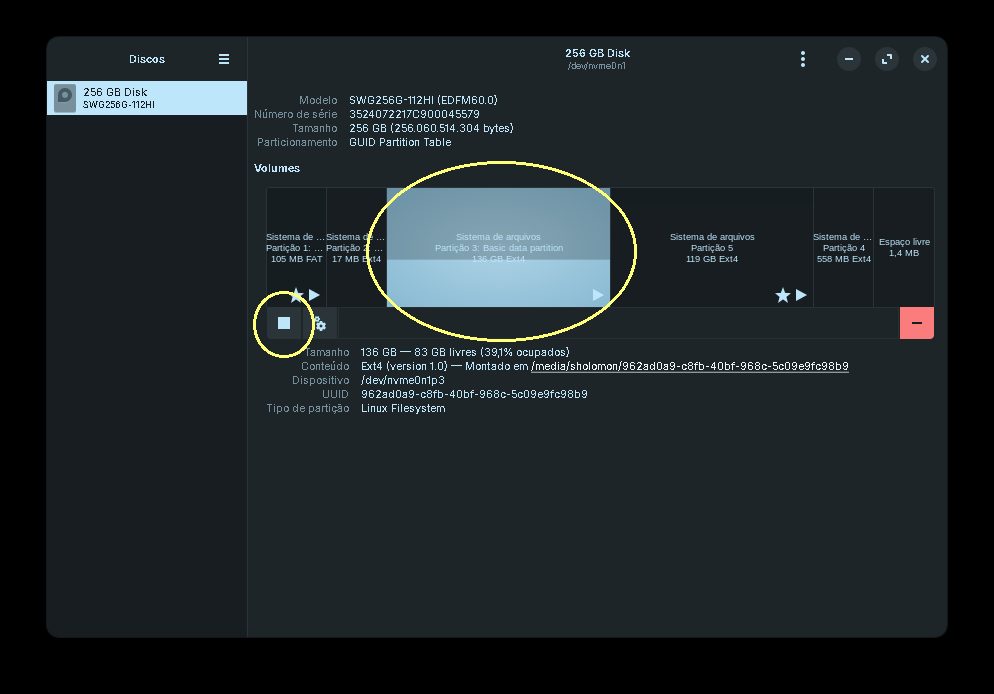Image resolution: width=994 pixels, height=694 pixels.
Task: Click the unmount (stop) partition button
Action: (x=284, y=323)
